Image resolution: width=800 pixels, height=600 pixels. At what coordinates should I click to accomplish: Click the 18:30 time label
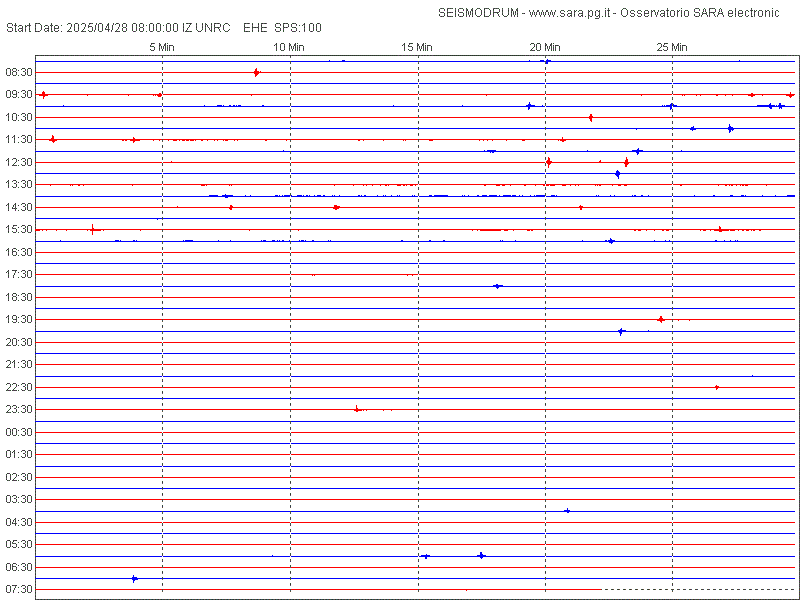[19, 297]
